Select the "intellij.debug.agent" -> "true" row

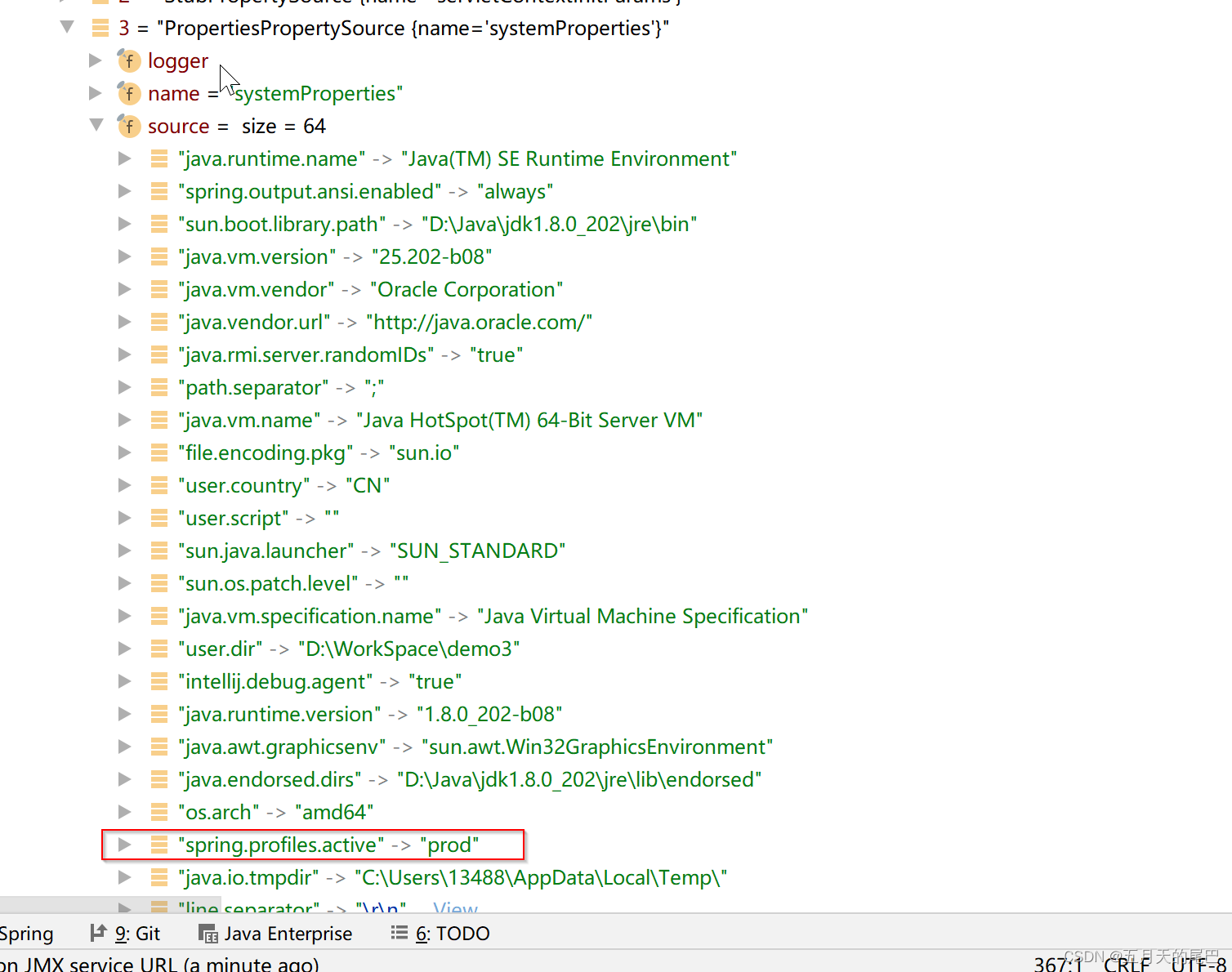click(x=319, y=681)
